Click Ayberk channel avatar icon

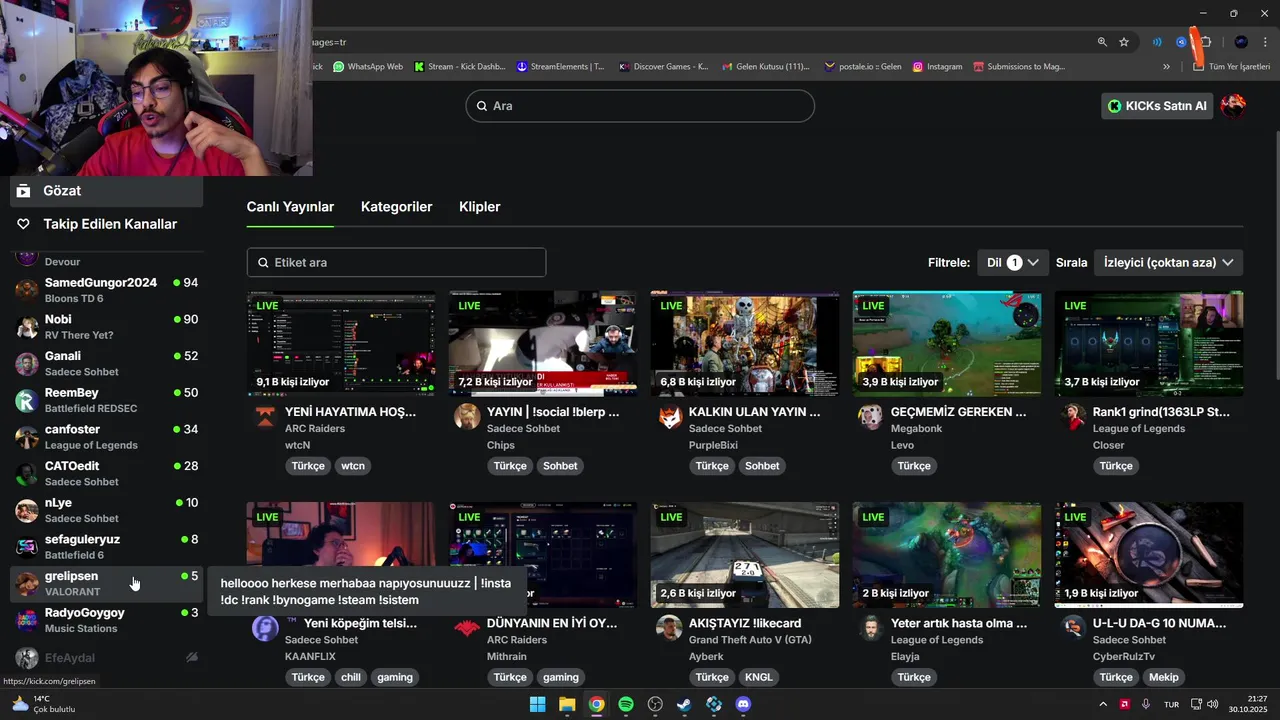tap(669, 629)
